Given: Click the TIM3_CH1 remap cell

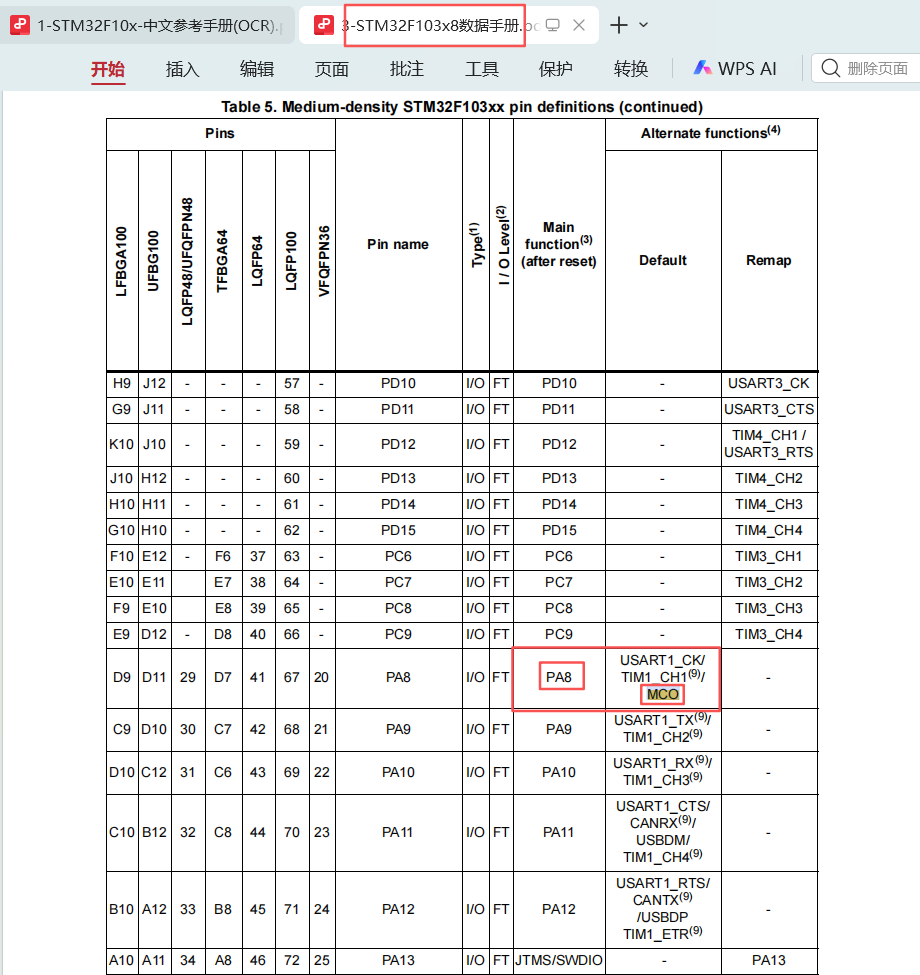Looking at the screenshot, I should coord(768,557).
